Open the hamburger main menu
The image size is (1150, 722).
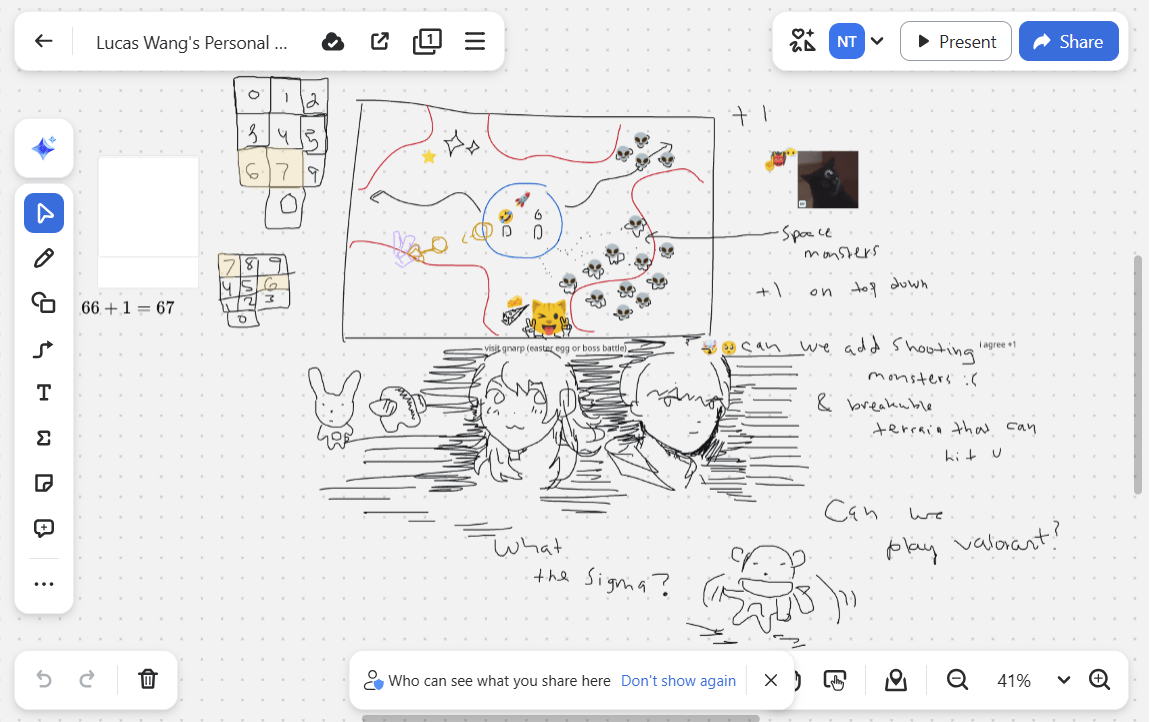475,42
